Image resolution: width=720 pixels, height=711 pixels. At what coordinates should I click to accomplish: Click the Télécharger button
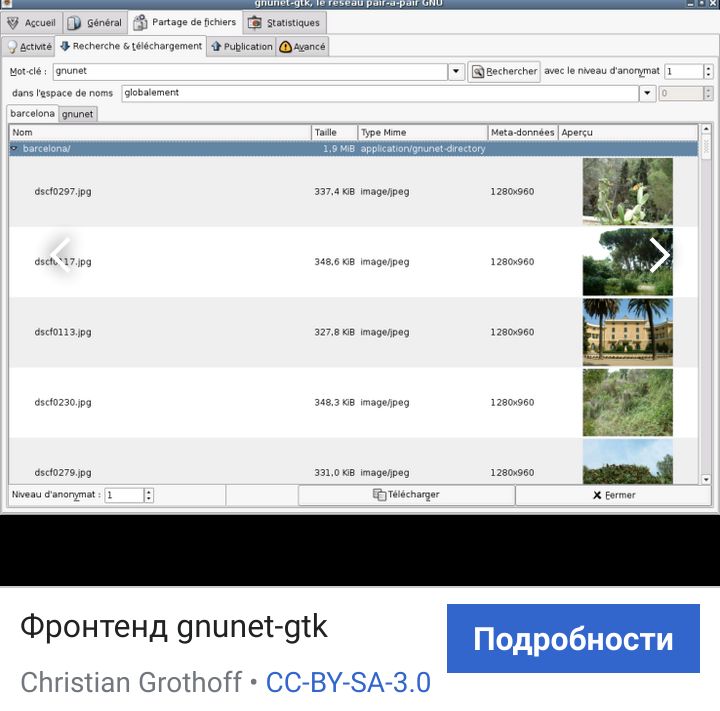406,495
